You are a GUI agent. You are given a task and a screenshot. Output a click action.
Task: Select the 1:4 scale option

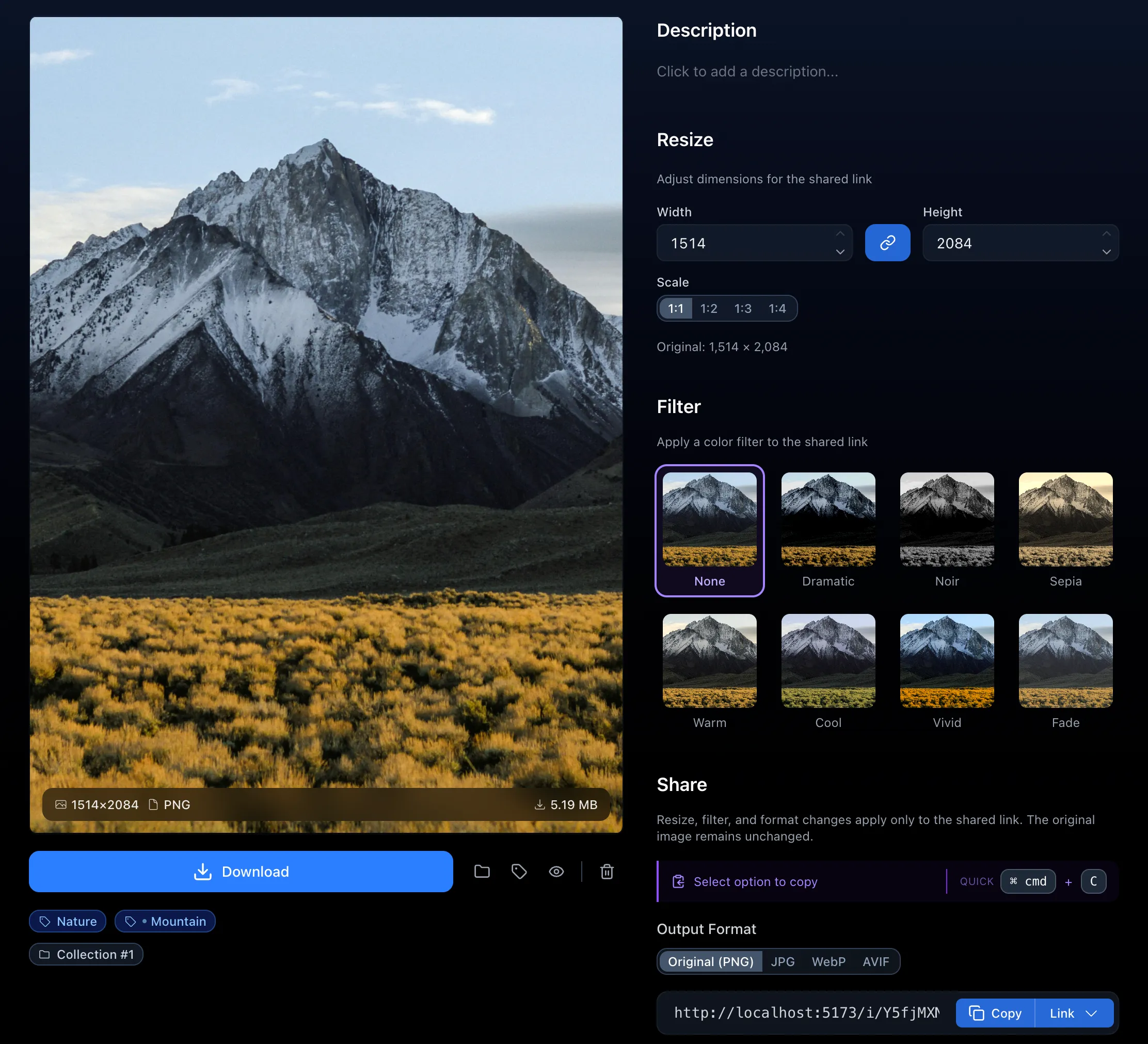(x=777, y=309)
